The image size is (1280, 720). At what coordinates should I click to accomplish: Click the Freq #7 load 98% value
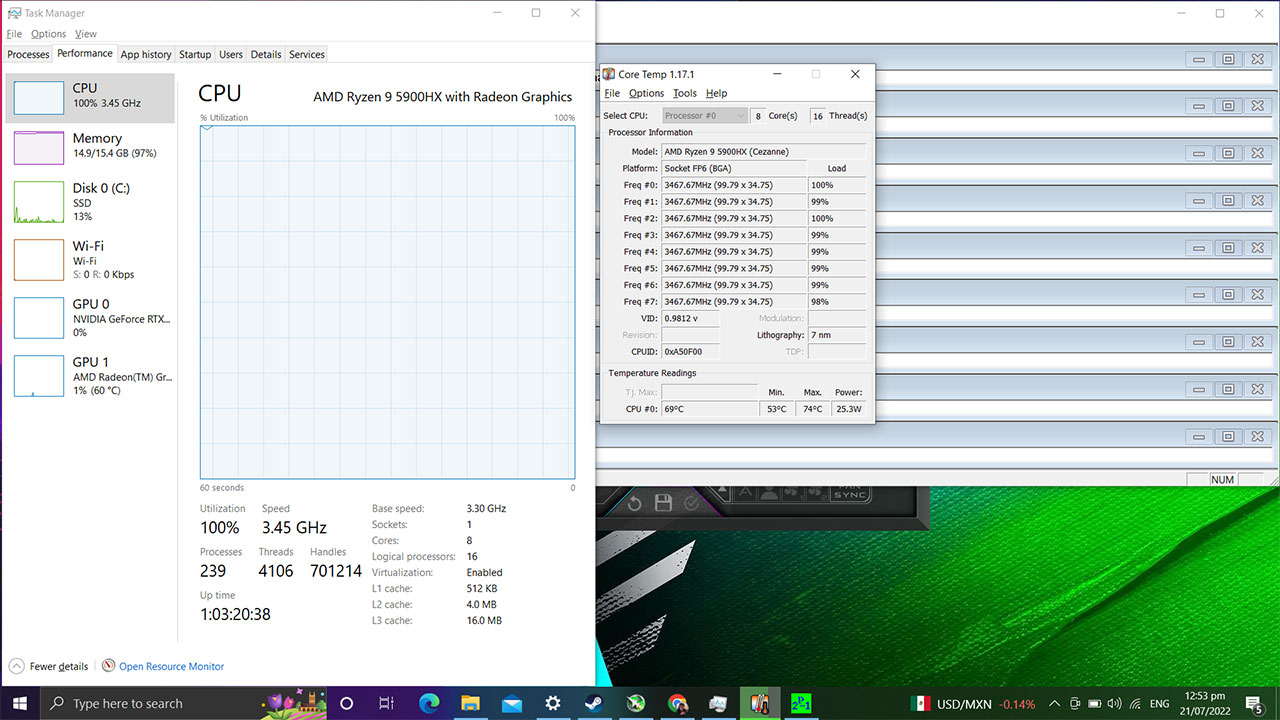837,302
